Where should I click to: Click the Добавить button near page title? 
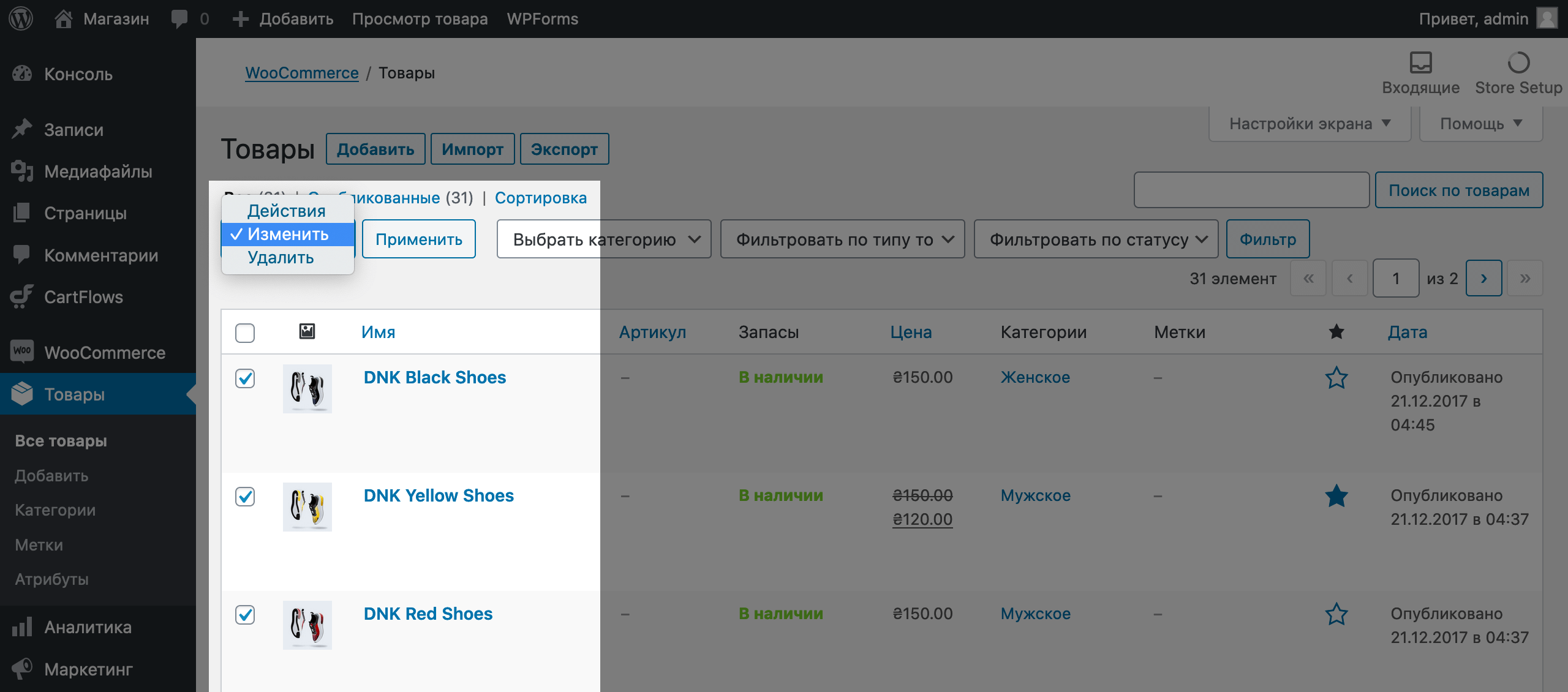(375, 149)
